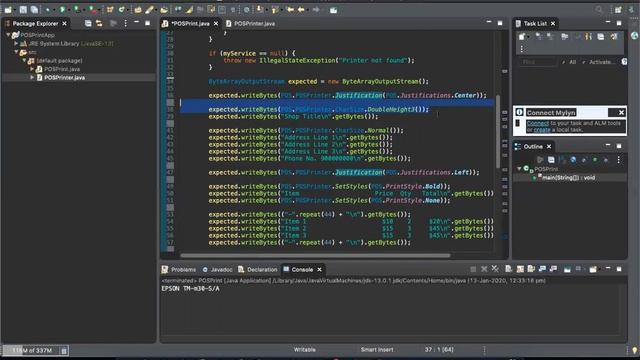Toggle Word Wrap in the Console toolbar
This screenshot has height=360, width=640.
(x=531, y=269)
